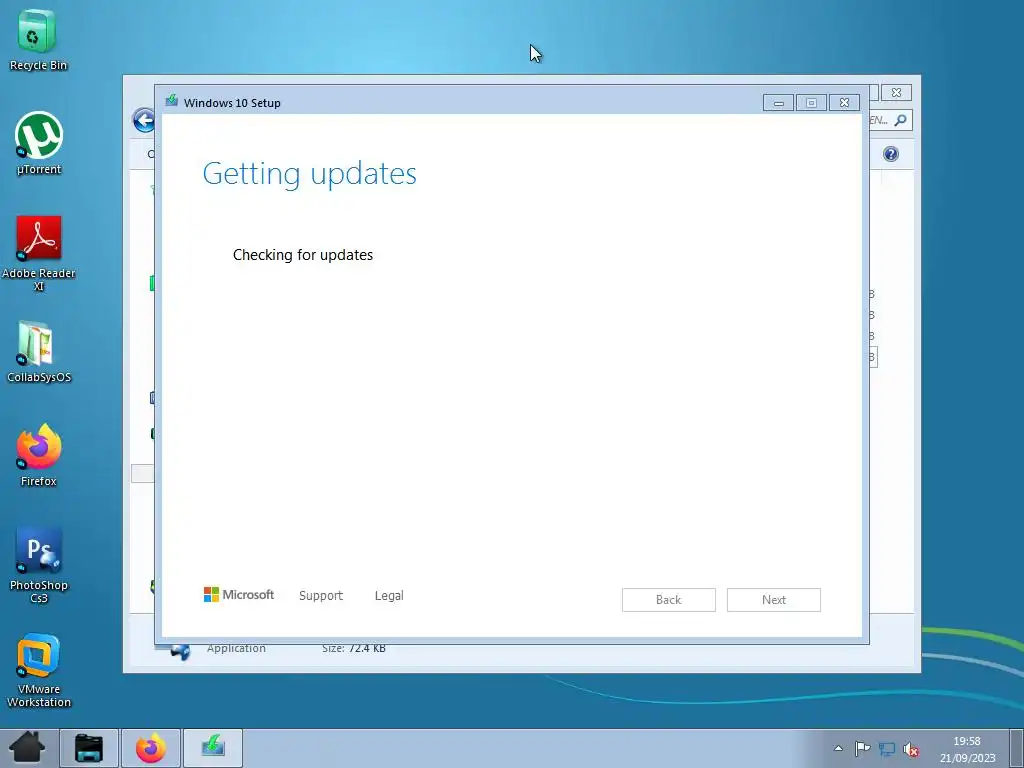Select the CollabSysOS desktop icon
1024x768 pixels.
pos(39,351)
